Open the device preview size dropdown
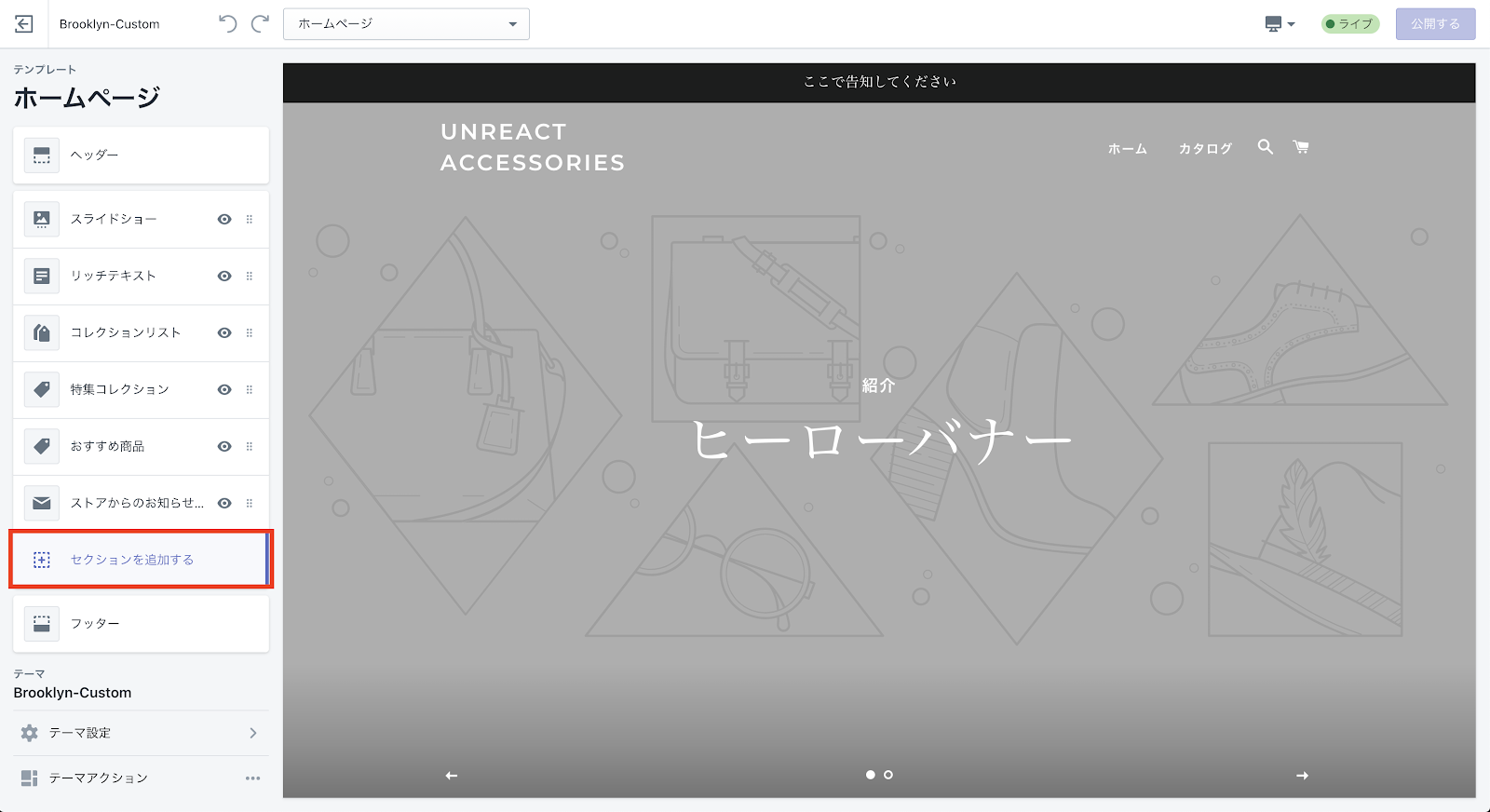 point(1280,24)
